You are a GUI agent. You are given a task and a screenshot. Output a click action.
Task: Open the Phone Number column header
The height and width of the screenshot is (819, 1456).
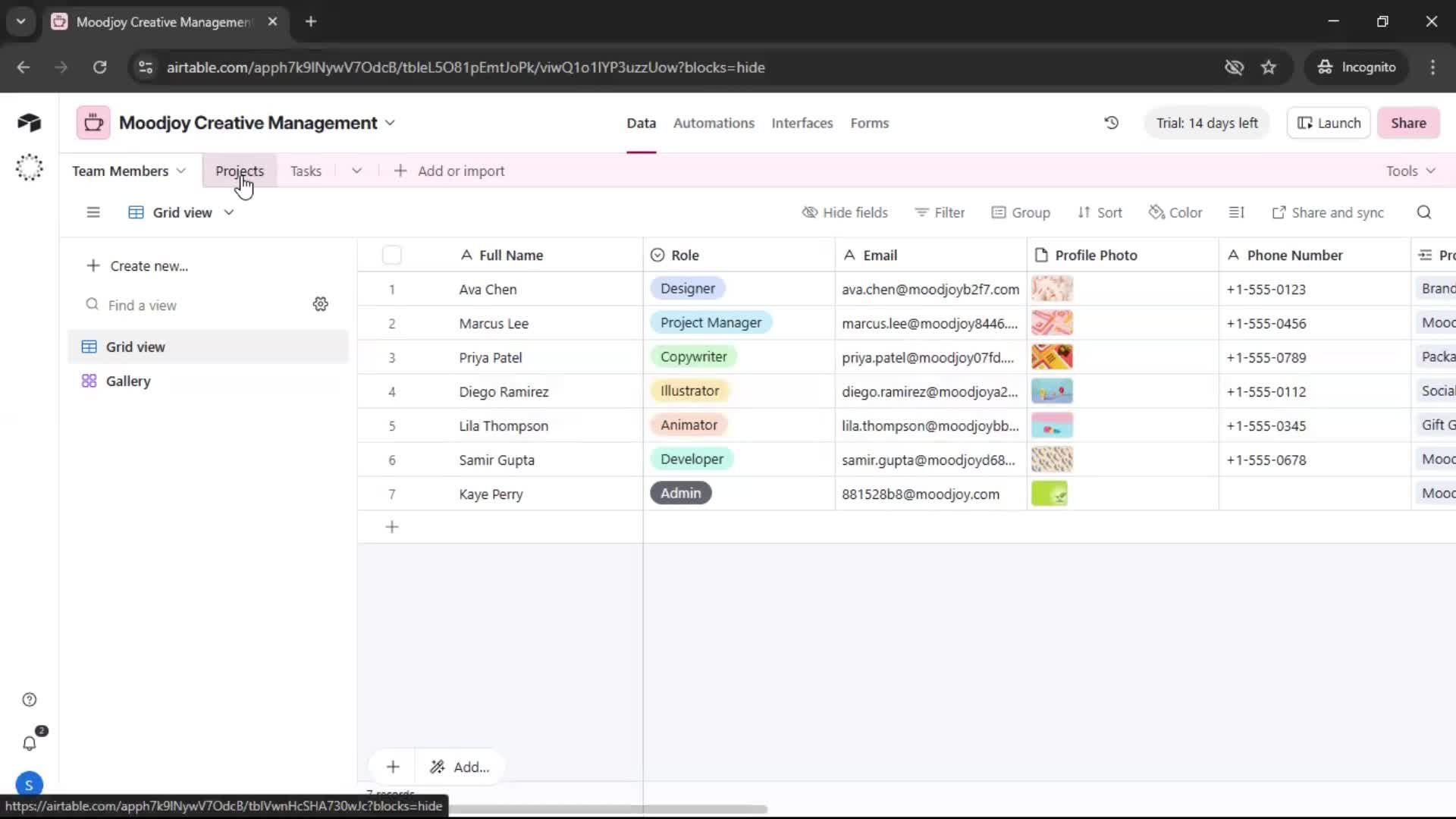1315,255
